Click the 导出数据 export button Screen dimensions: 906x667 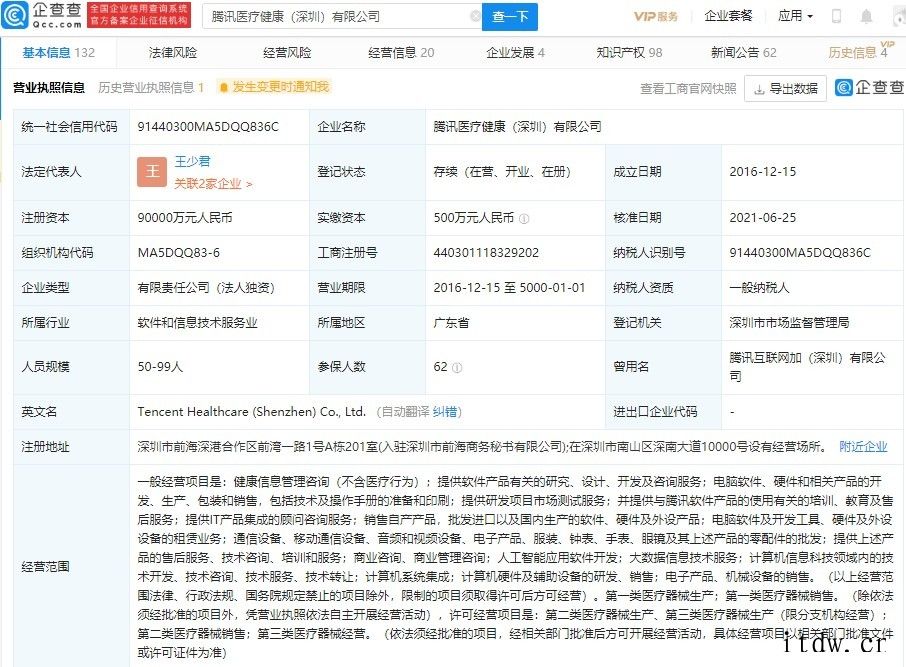786,88
